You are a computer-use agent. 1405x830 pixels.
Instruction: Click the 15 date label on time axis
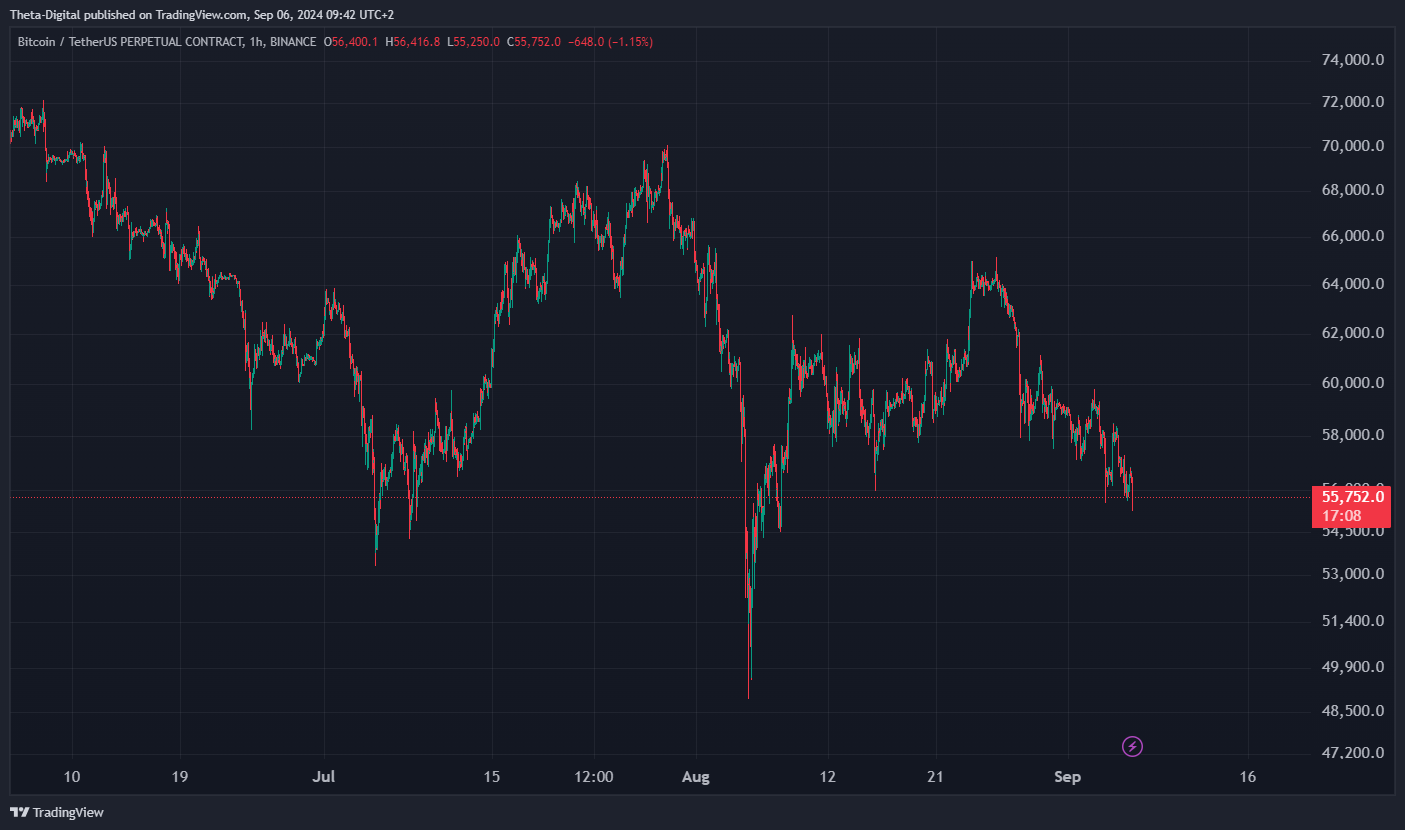491,777
